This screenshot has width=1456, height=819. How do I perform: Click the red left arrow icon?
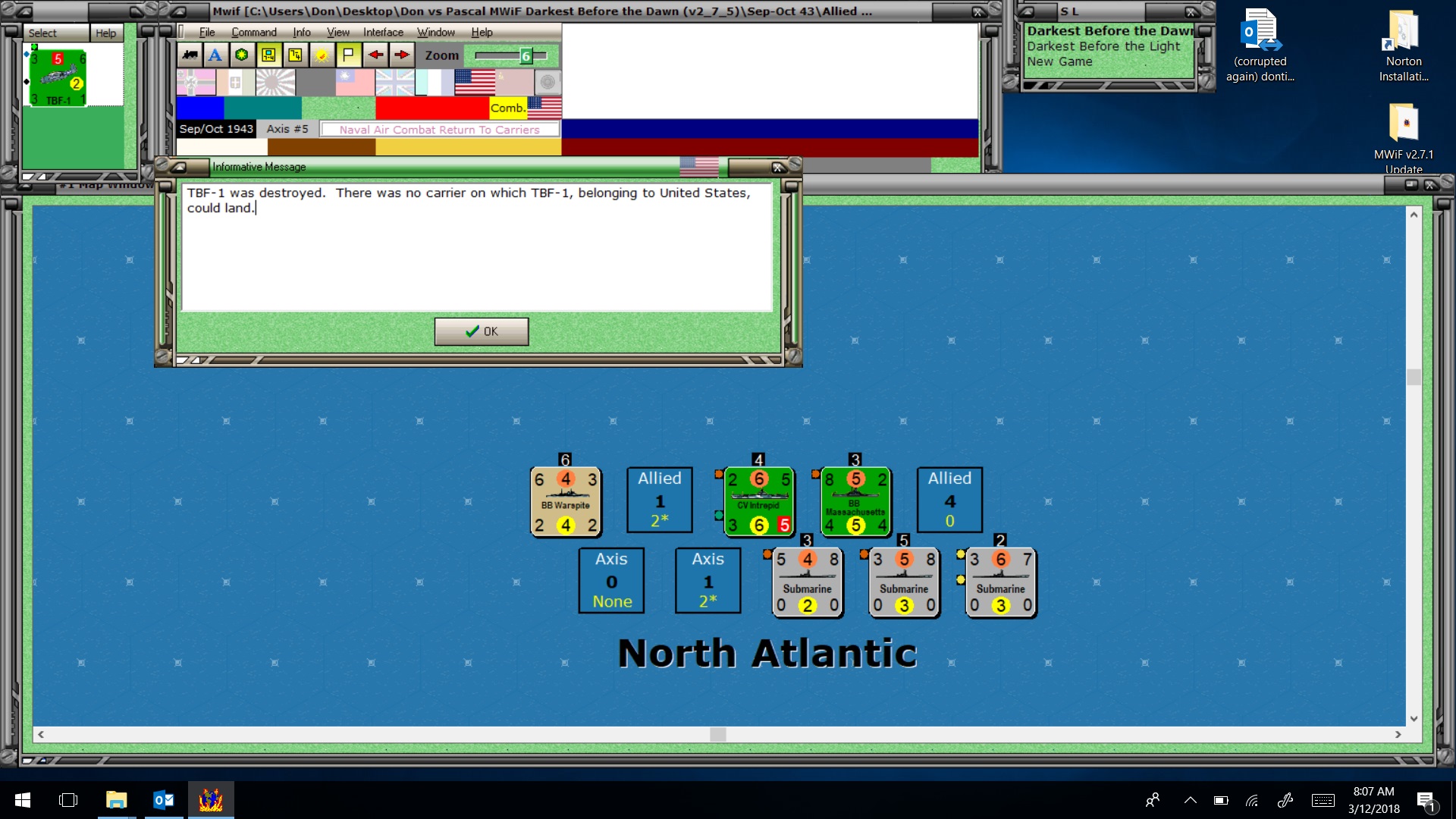coord(375,55)
